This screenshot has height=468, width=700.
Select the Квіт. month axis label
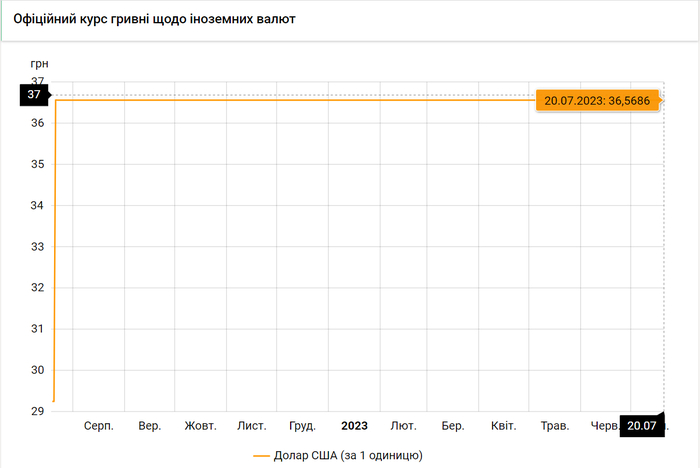pos(503,426)
